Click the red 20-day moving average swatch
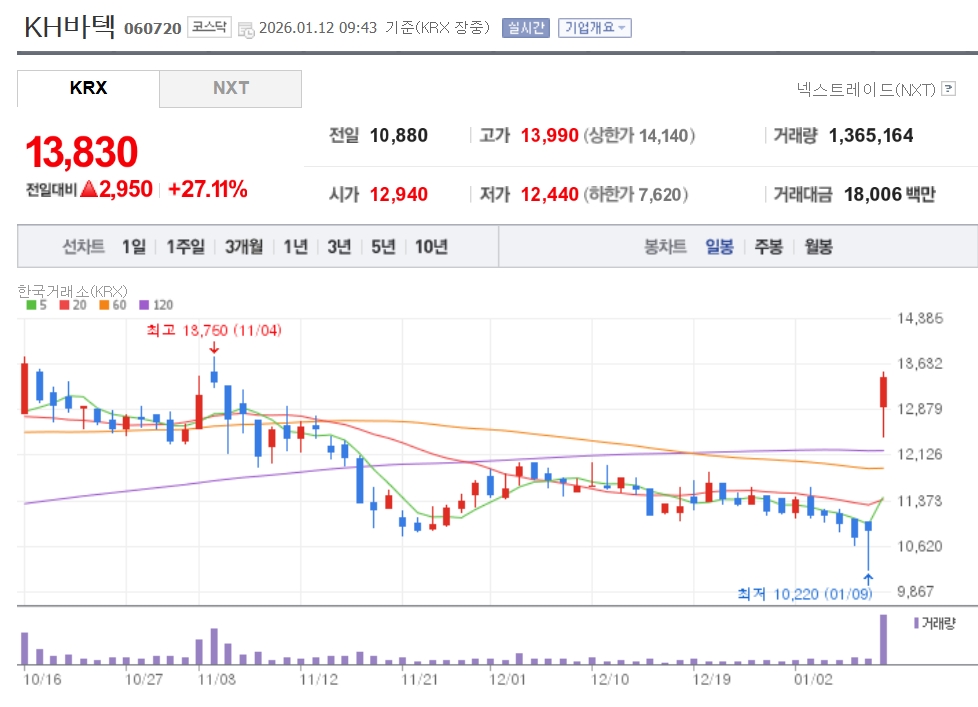This screenshot has height=707, width=978. tap(64, 305)
